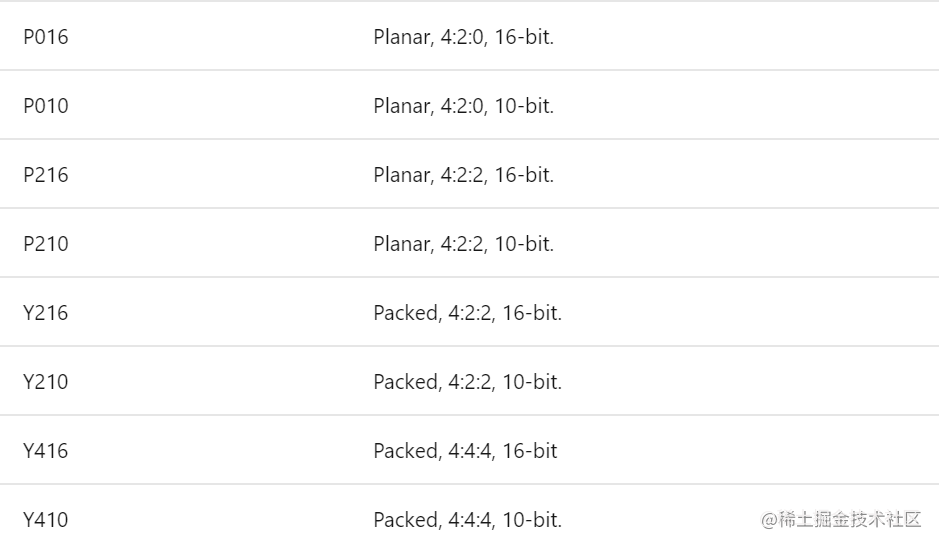This screenshot has width=939, height=547.
Task: Click the P216 format label
Action: (x=46, y=175)
